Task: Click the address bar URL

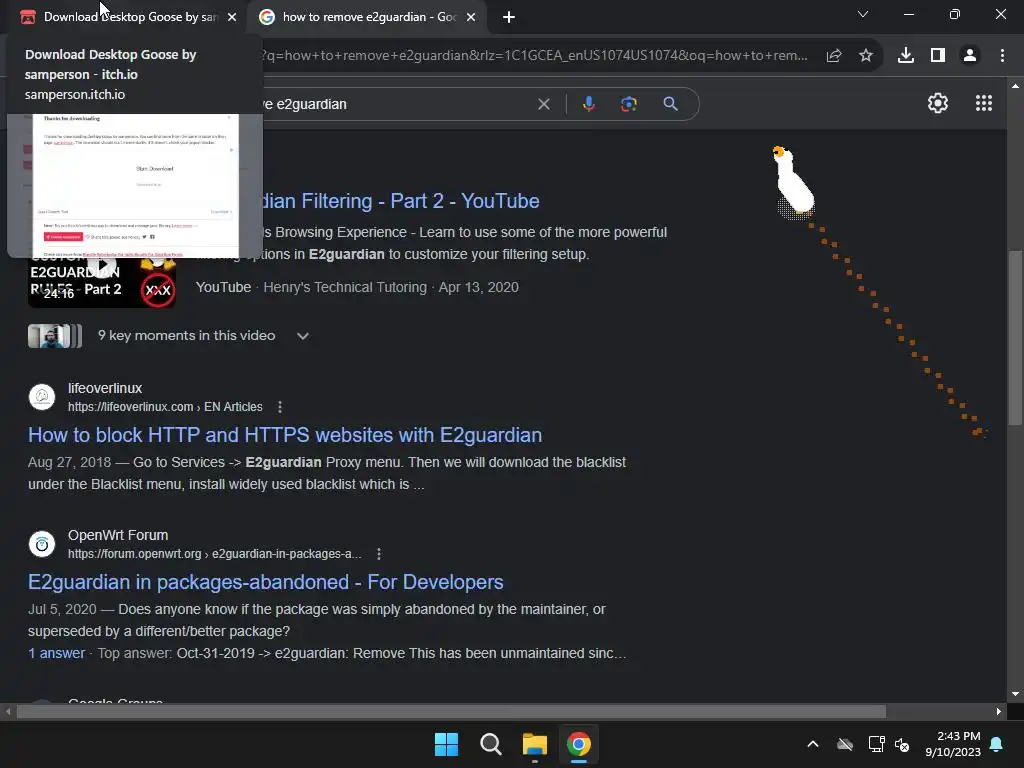Action: coord(534,56)
